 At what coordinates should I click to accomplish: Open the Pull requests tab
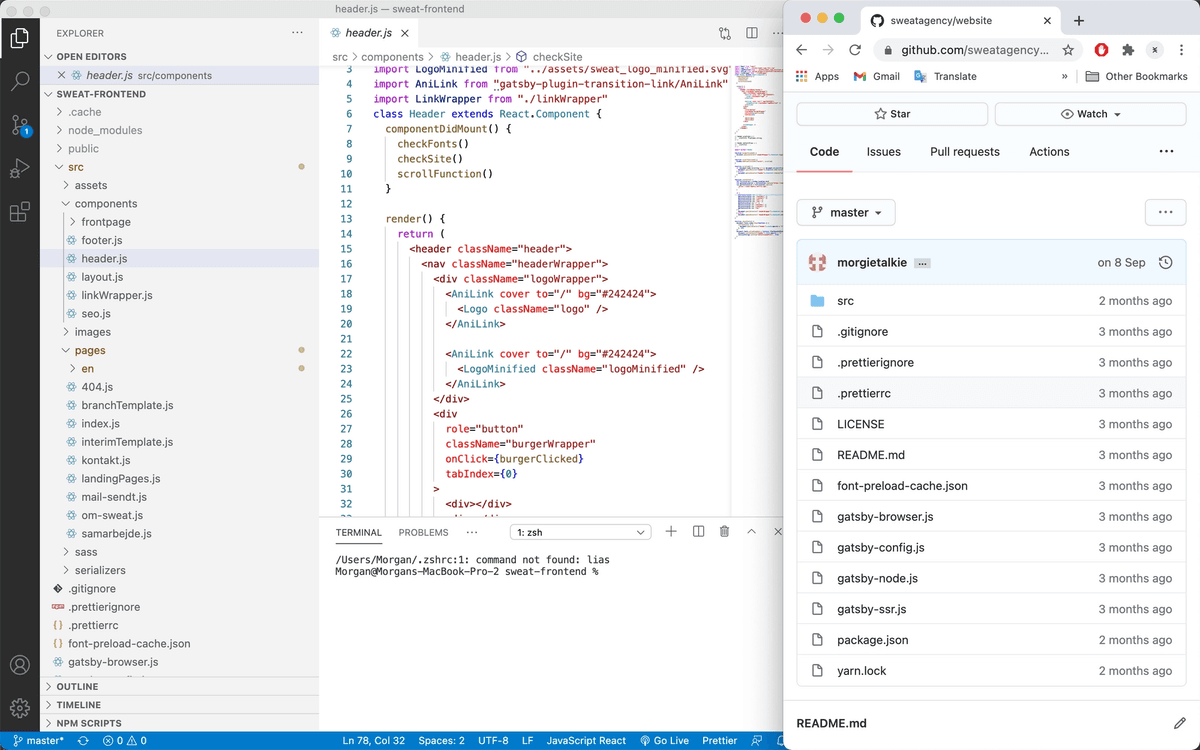(964, 152)
